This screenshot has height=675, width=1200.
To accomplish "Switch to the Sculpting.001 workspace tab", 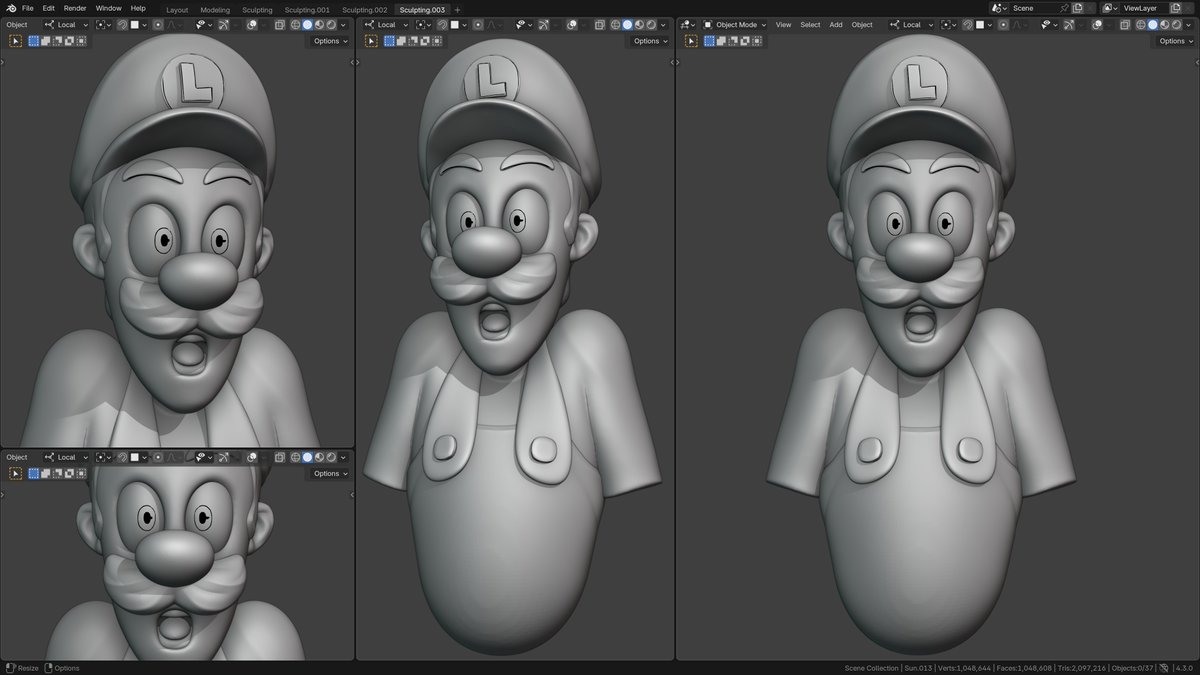I will click(307, 9).
